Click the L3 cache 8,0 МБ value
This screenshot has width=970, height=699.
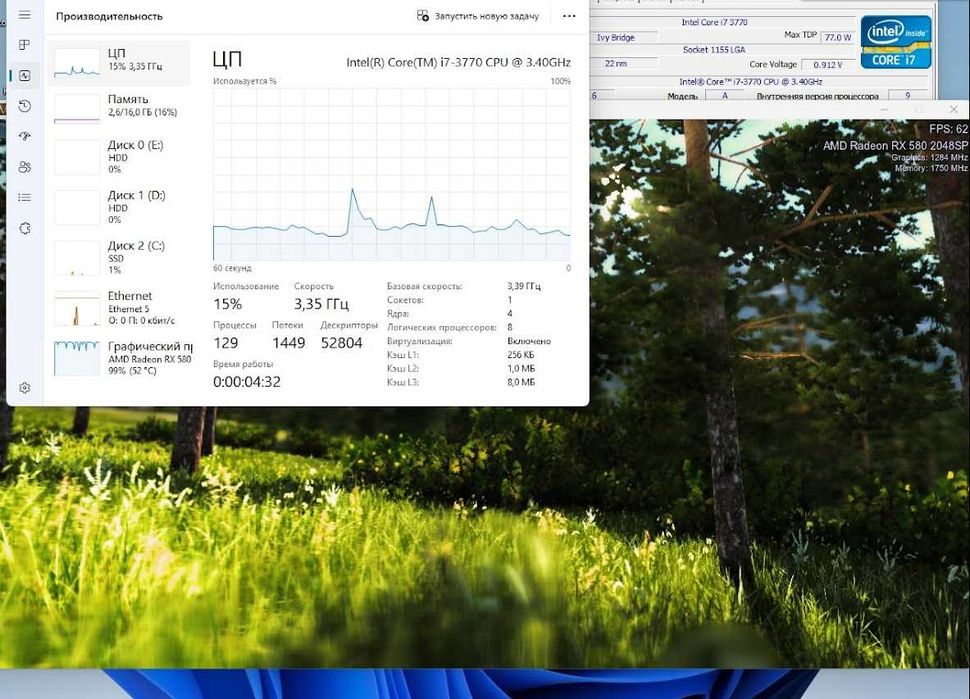tap(521, 382)
